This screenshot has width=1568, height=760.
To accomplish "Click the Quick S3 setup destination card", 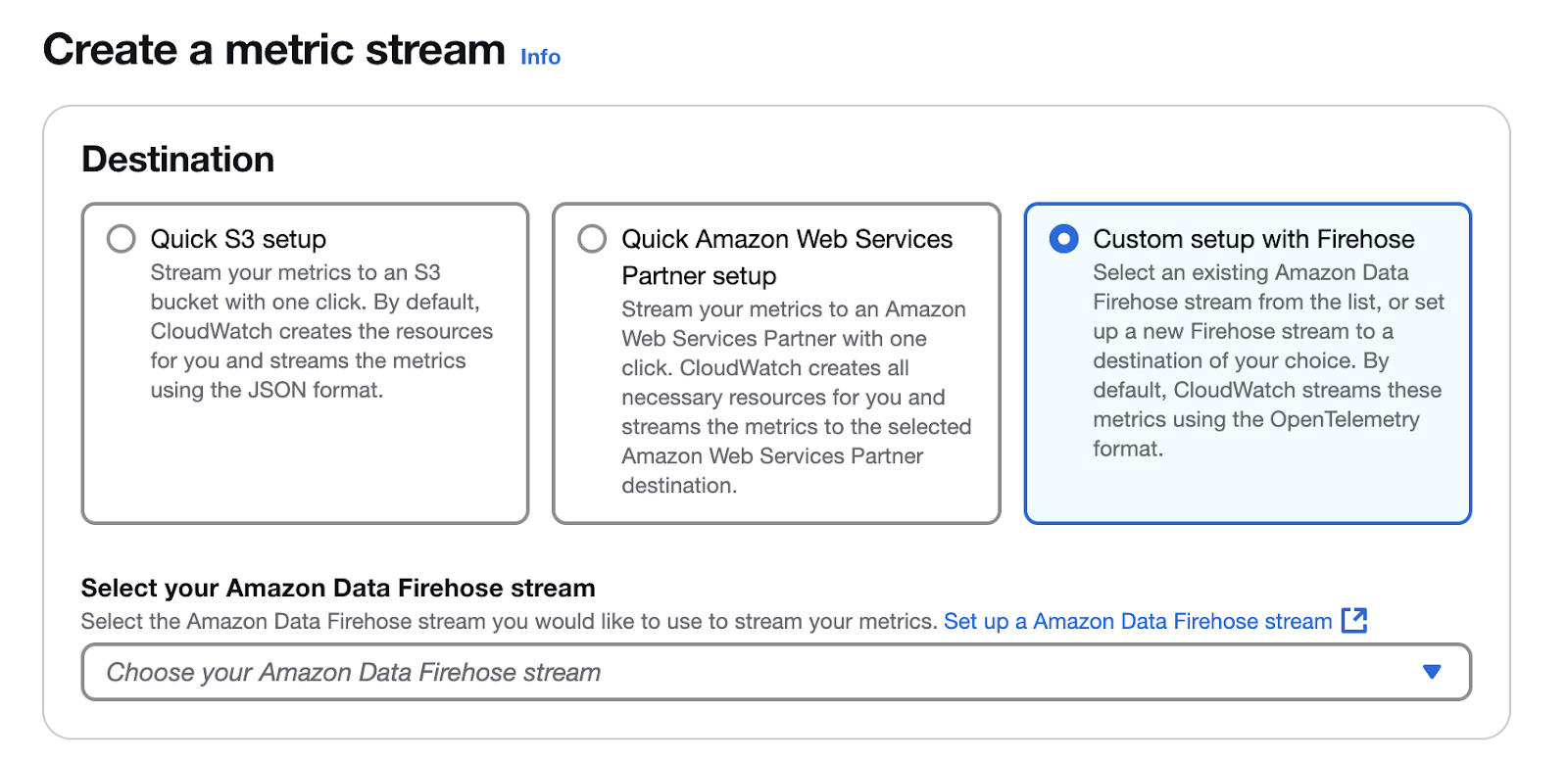I will pos(305,362).
